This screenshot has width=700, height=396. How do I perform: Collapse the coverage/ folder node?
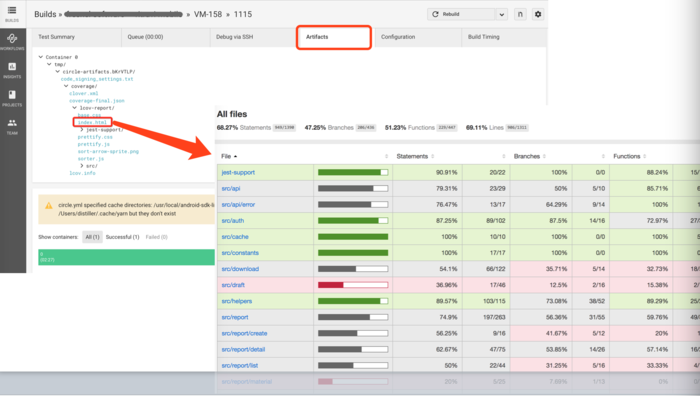(x=66, y=86)
